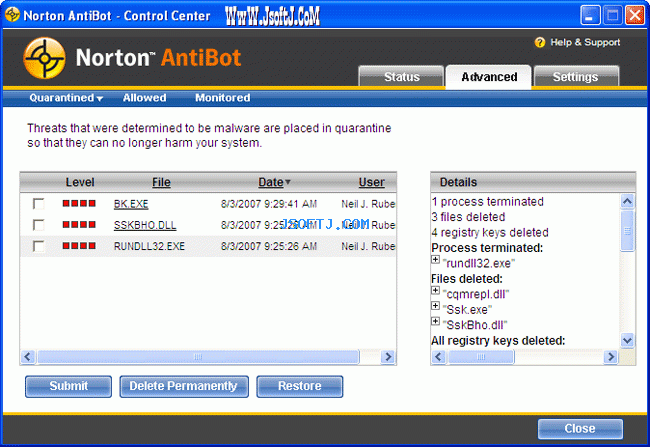Screen dimensions: 650x447
Task: Sort the list by Date column
Action: click(274, 182)
